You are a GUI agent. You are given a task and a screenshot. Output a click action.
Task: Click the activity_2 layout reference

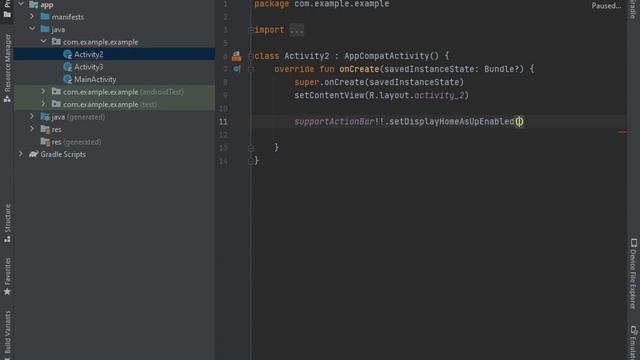[x=439, y=96]
